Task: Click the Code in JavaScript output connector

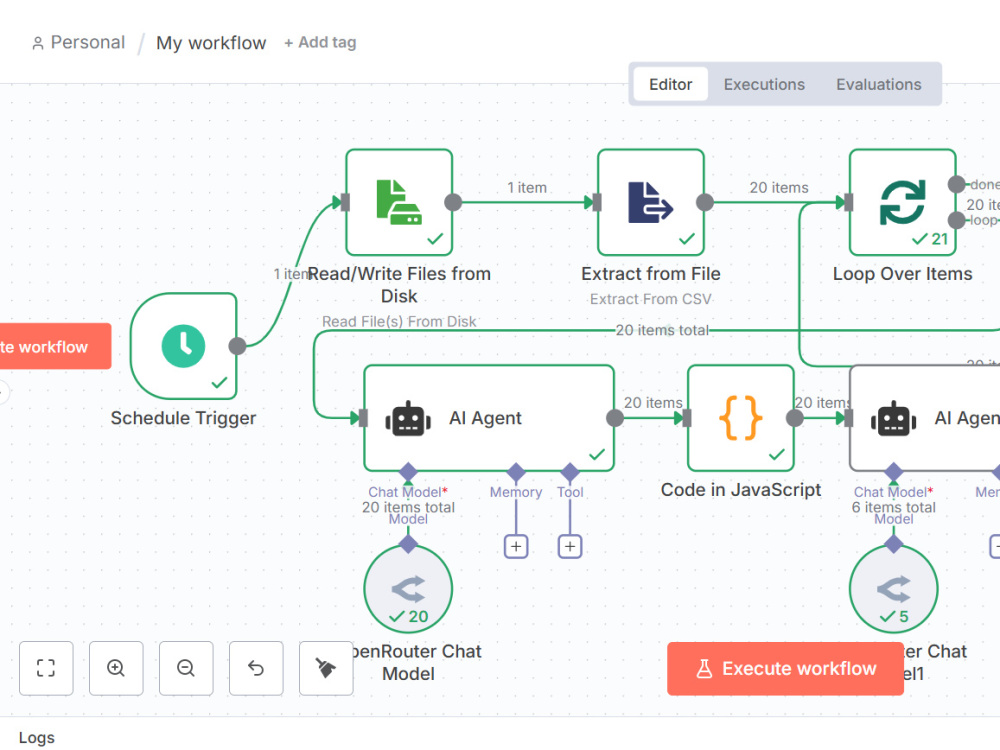Action: pos(795,418)
